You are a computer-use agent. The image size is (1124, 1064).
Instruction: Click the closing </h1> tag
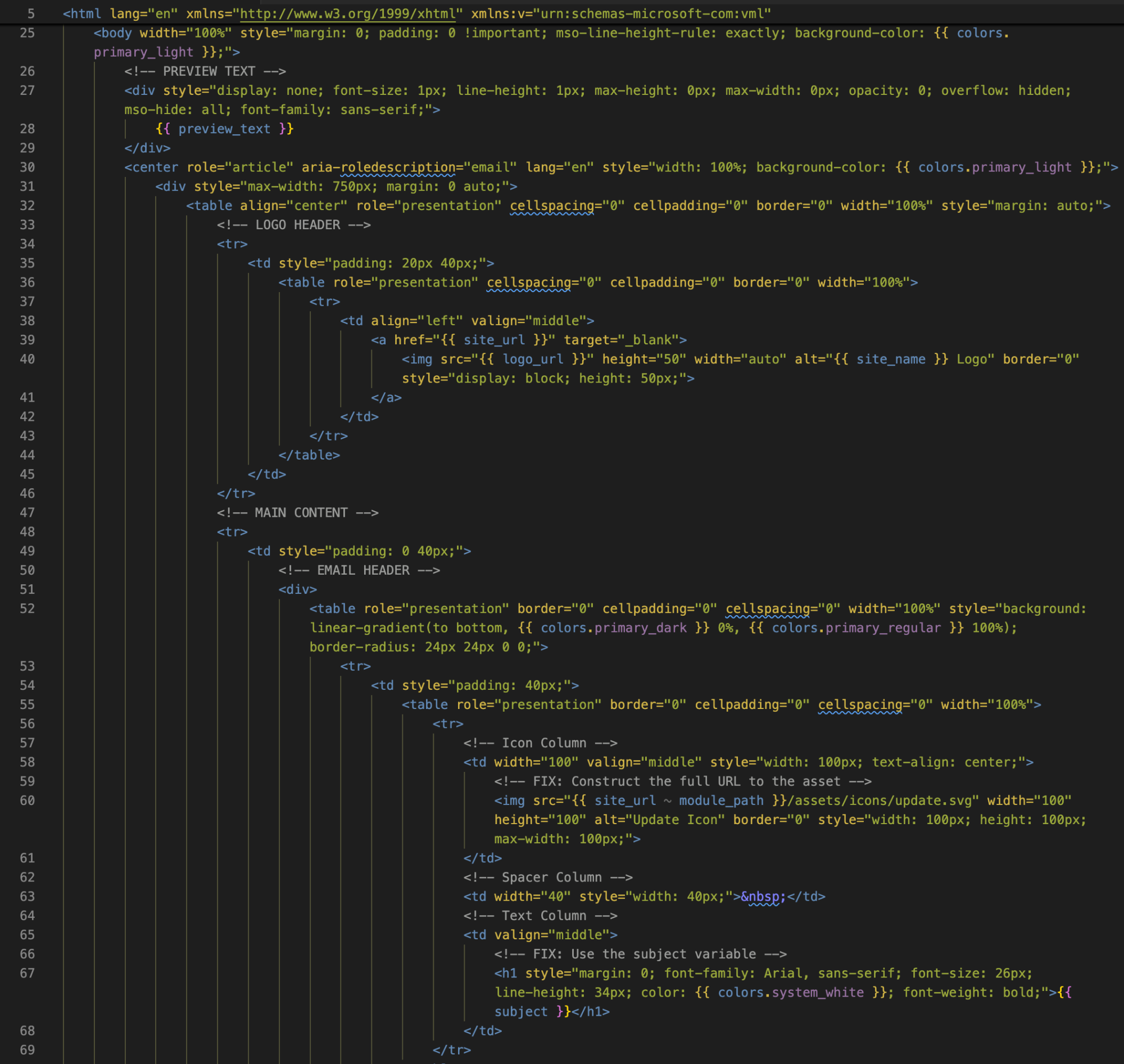(x=591, y=1012)
